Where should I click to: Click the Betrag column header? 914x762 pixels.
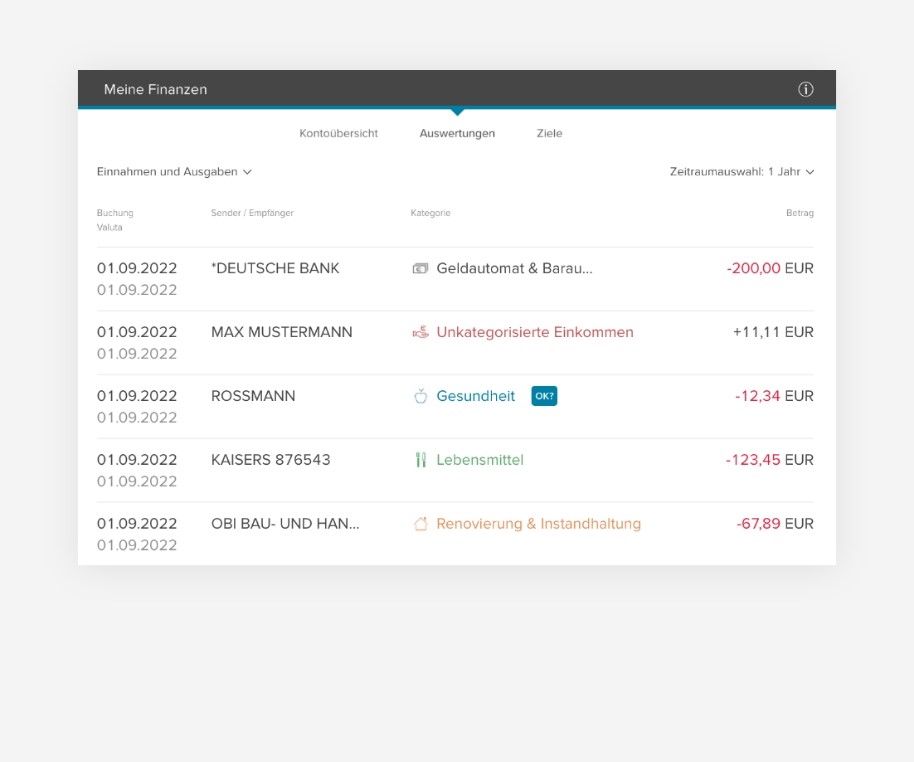pyautogui.click(x=800, y=213)
